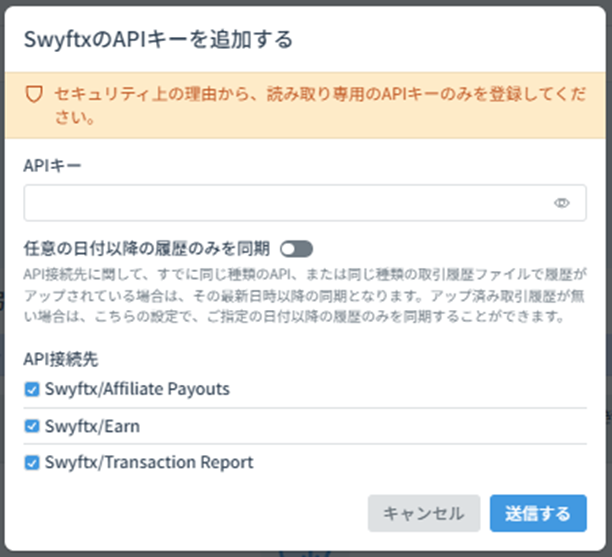
Task: Click the SwyftxのAPIキーを追加する title
Action: pos(158,40)
